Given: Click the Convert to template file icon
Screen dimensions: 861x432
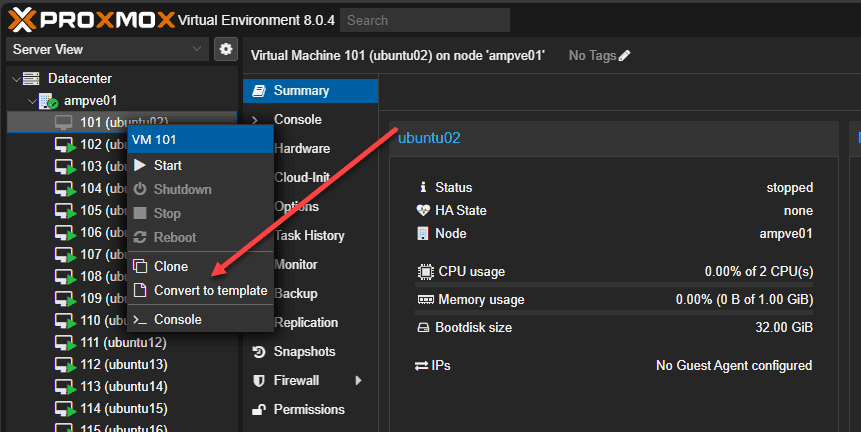Looking at the screenshot, I should pos(140,290).
